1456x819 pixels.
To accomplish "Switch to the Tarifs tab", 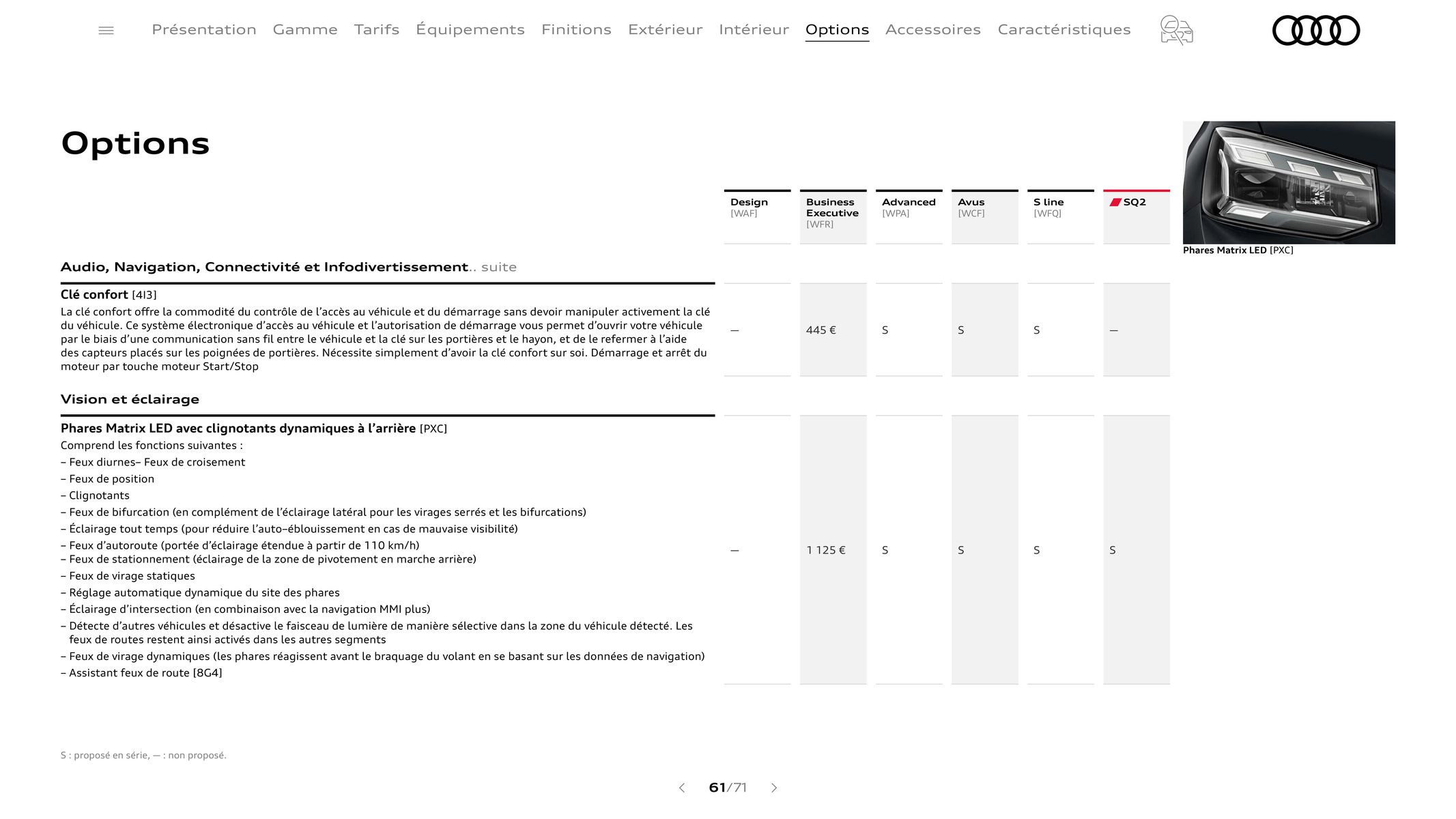I will 377,29.
